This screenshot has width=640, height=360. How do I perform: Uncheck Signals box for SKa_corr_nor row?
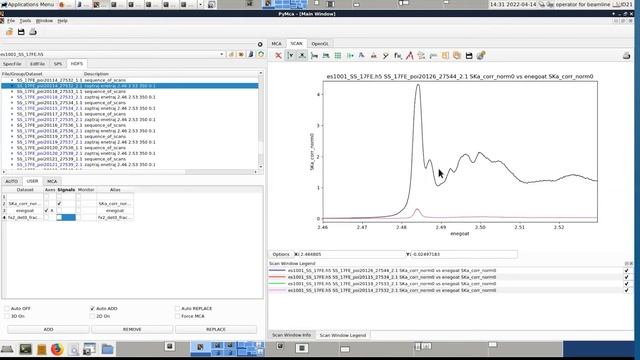click(59, 203)
